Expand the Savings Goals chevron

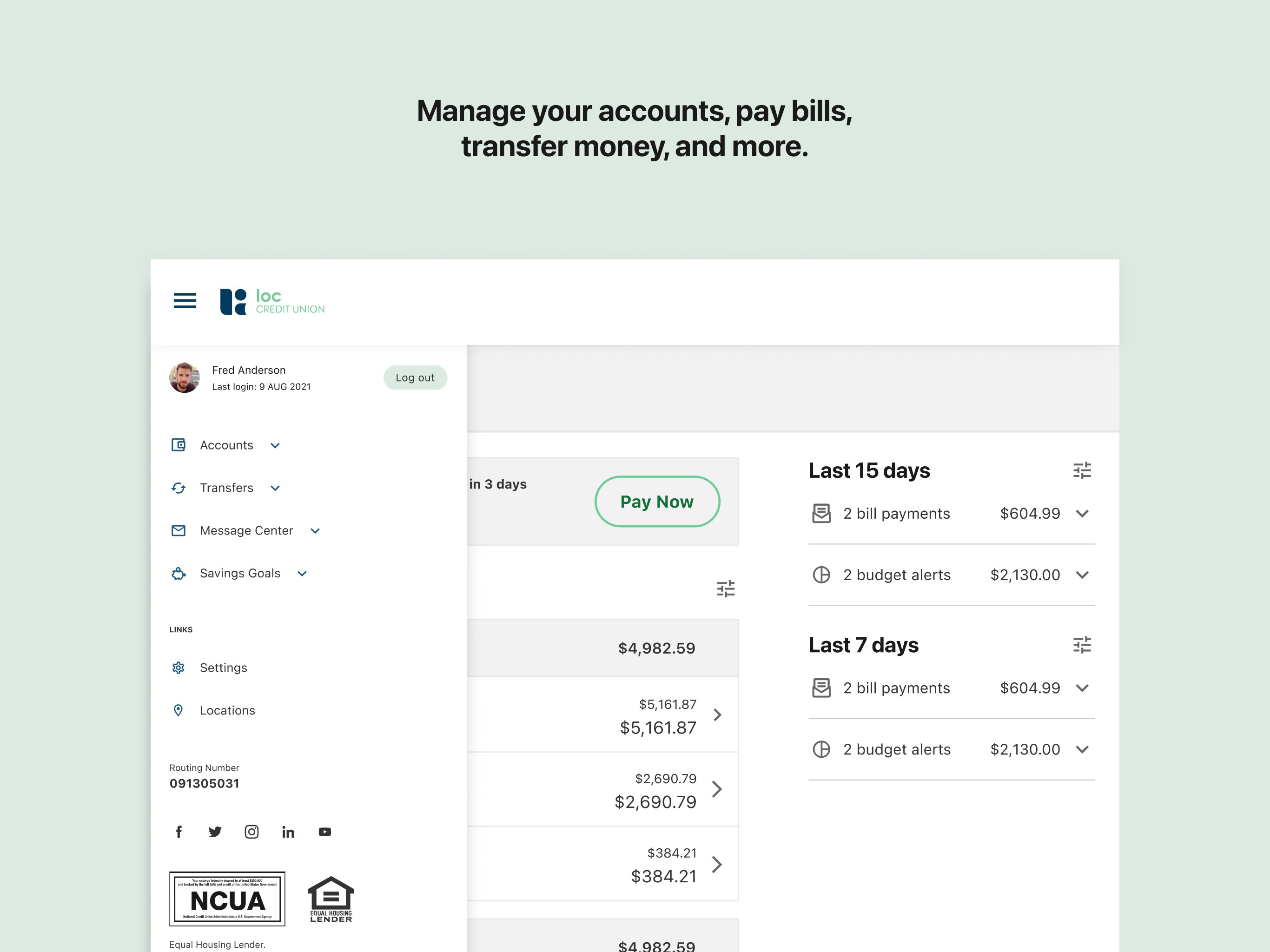(303, 574)
